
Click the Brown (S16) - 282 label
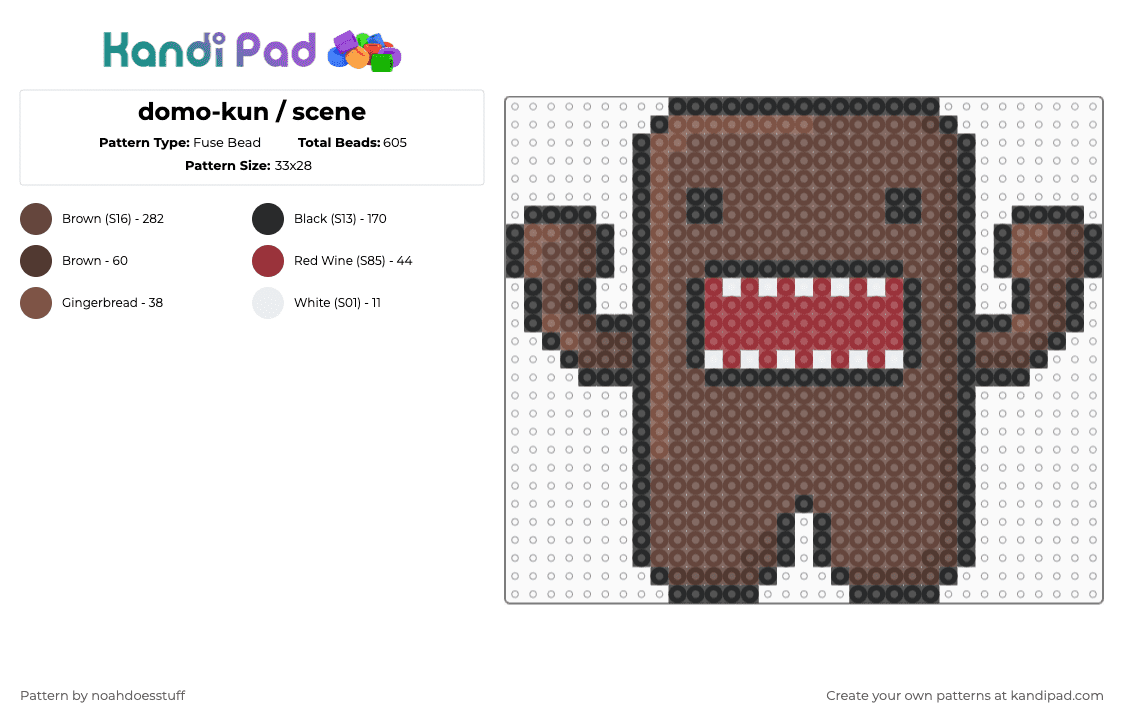point(113,219)
